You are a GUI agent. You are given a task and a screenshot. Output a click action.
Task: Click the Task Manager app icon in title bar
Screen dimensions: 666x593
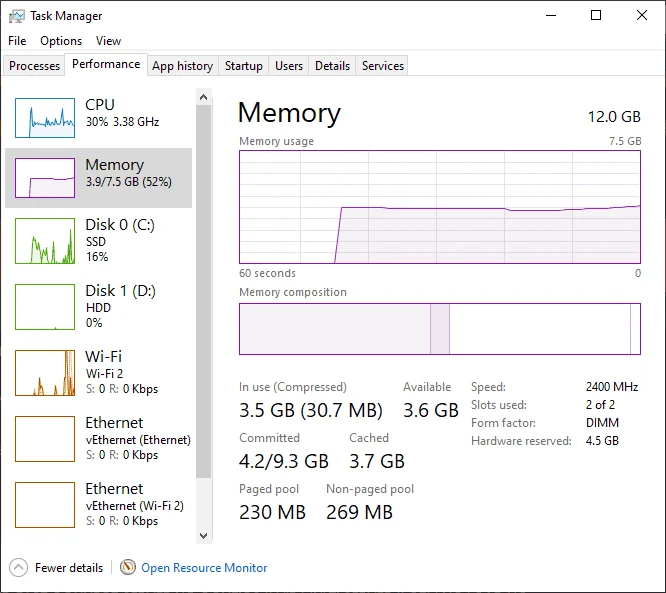(x=17, y=16)
